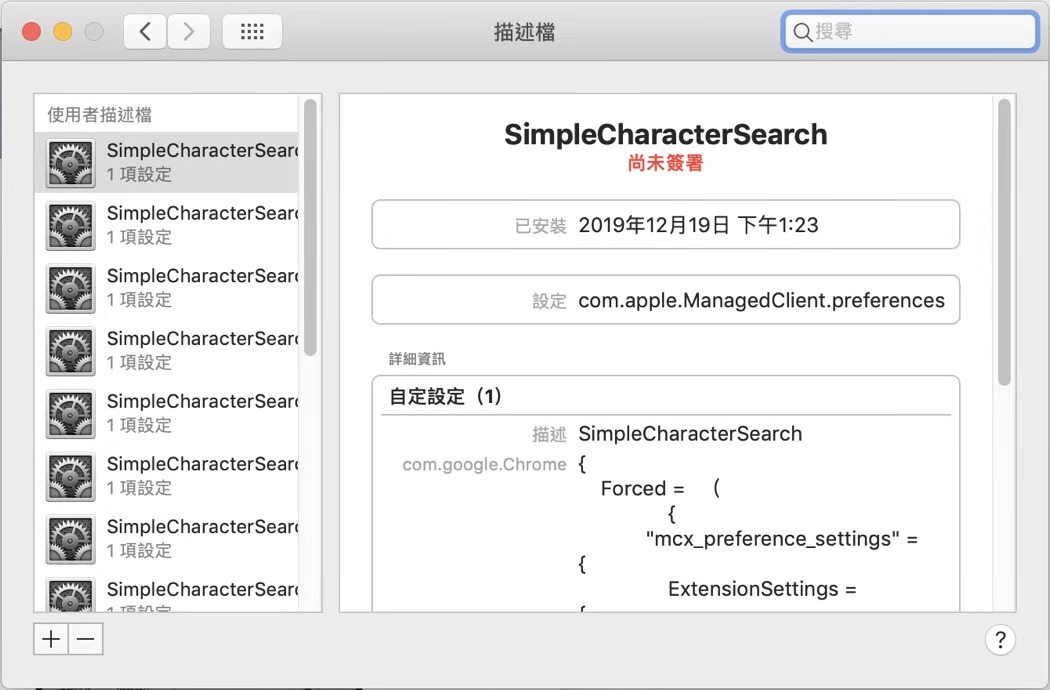This screenshot has height=690, width=1050.
Task: Click the Forced = line
Action: click(660, 488)
